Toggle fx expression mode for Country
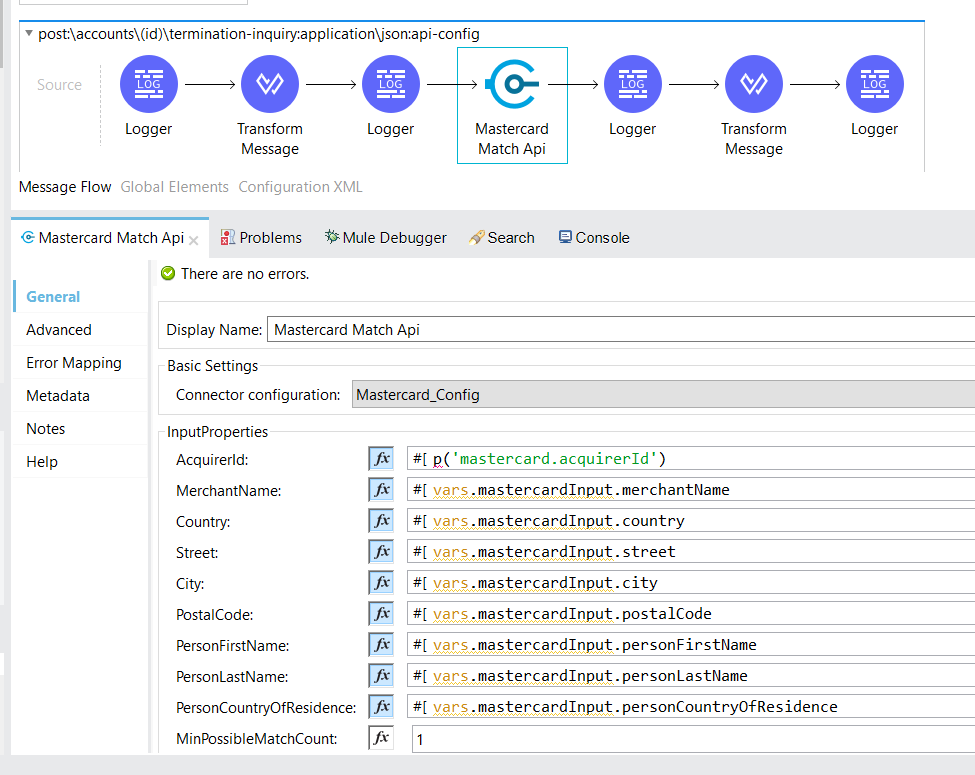The width and height of the screenshot is (975, 775). pyautogui.click(x=381, y=521)
